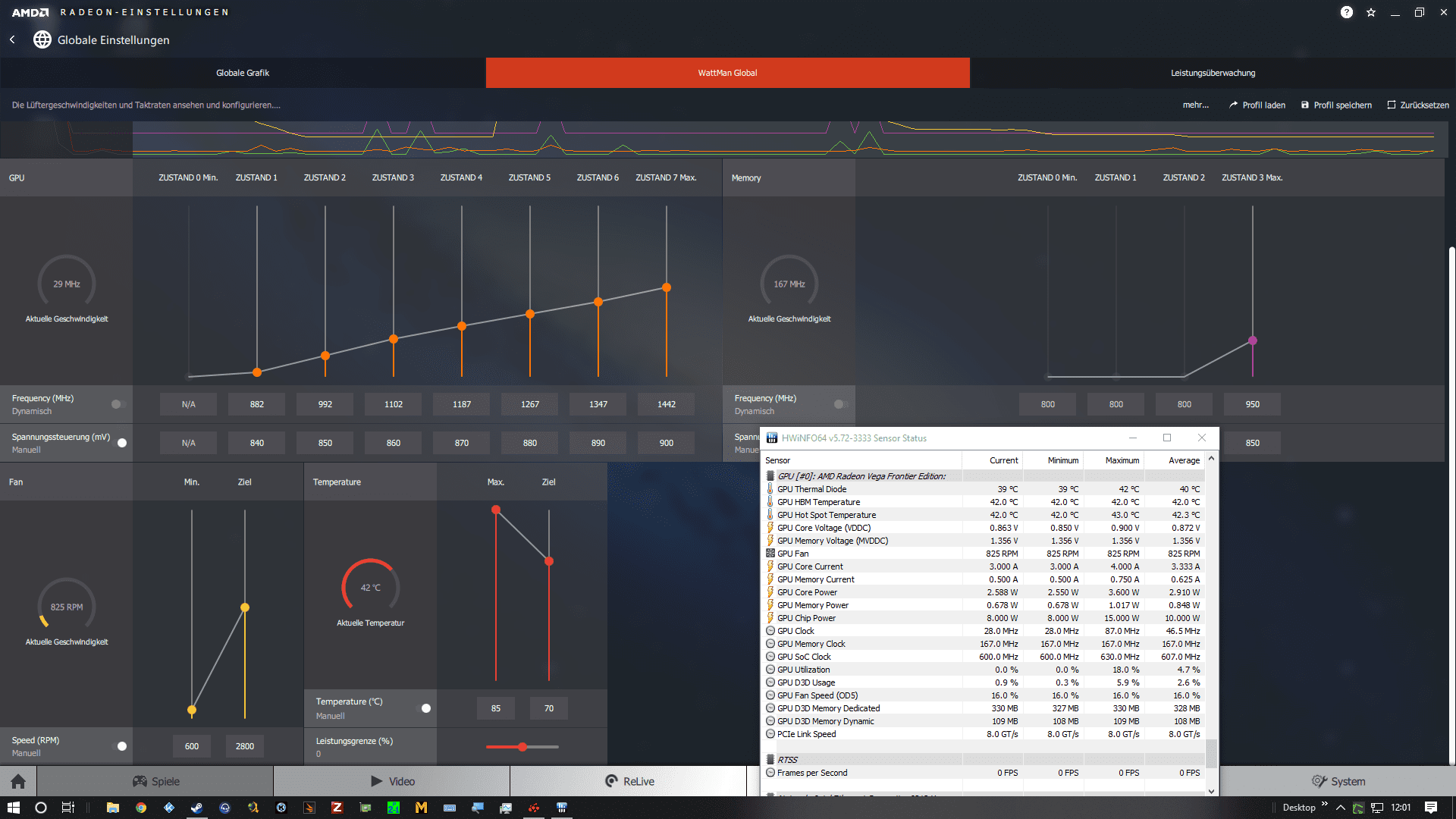Go back using the arrow icon
This screenshot has height=819, width=1456.
tap(12, 39)
